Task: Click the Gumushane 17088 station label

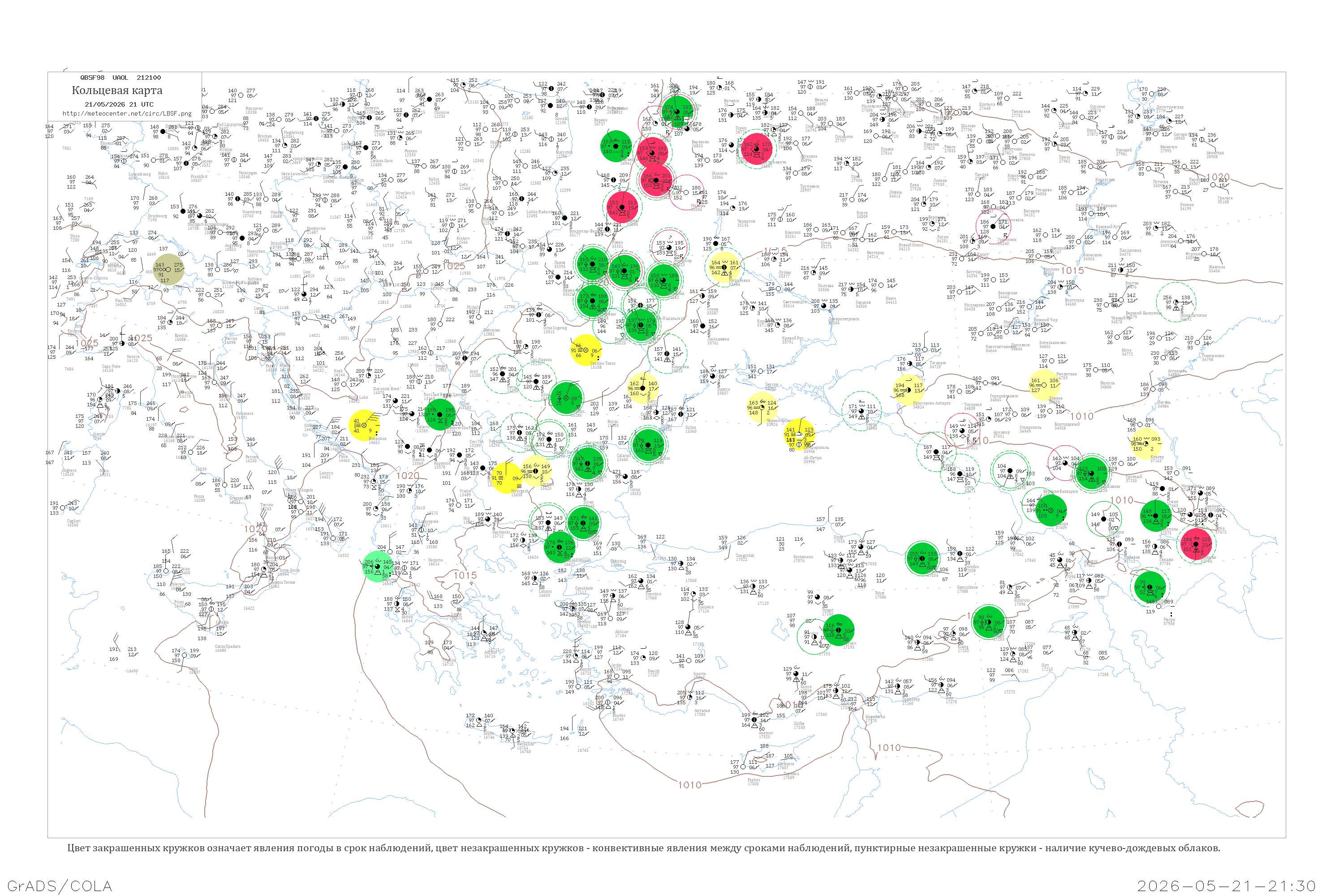Action: 967,589
